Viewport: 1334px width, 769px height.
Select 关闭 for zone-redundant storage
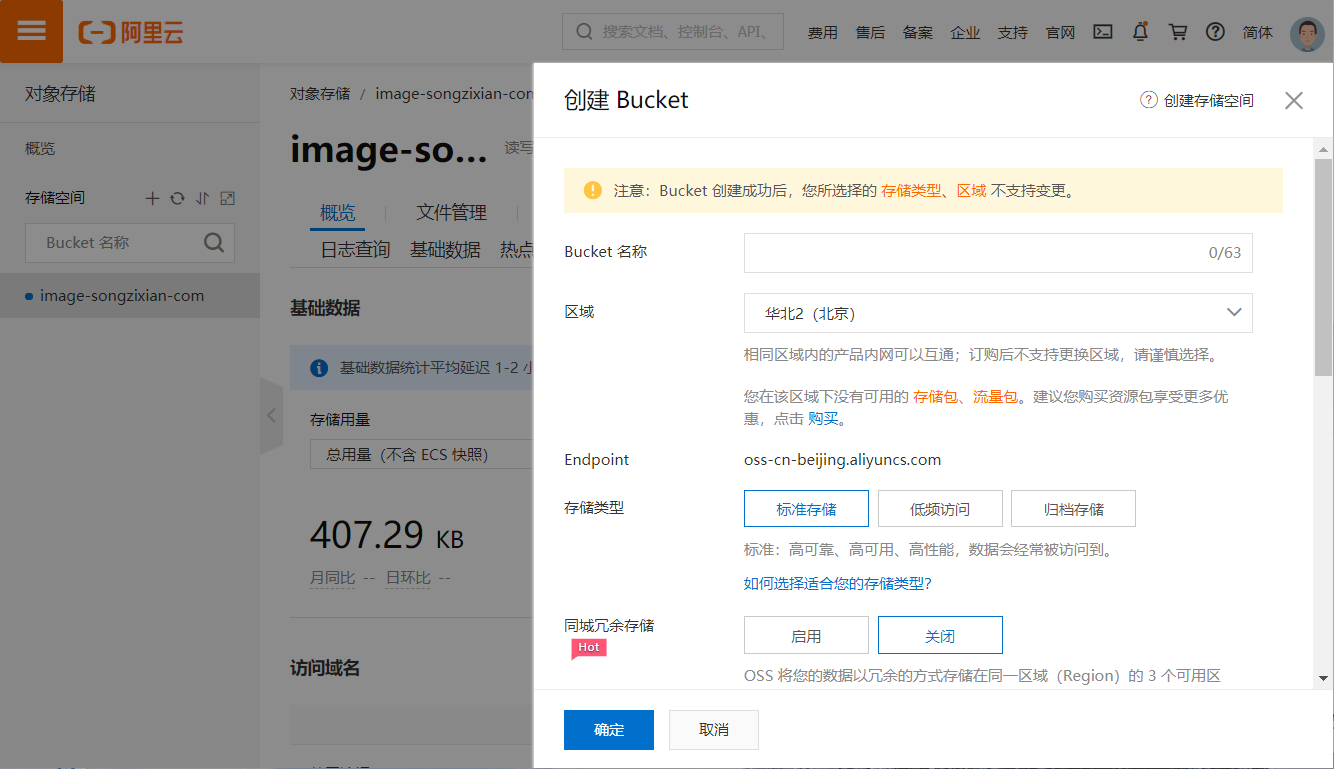(940, 636)
